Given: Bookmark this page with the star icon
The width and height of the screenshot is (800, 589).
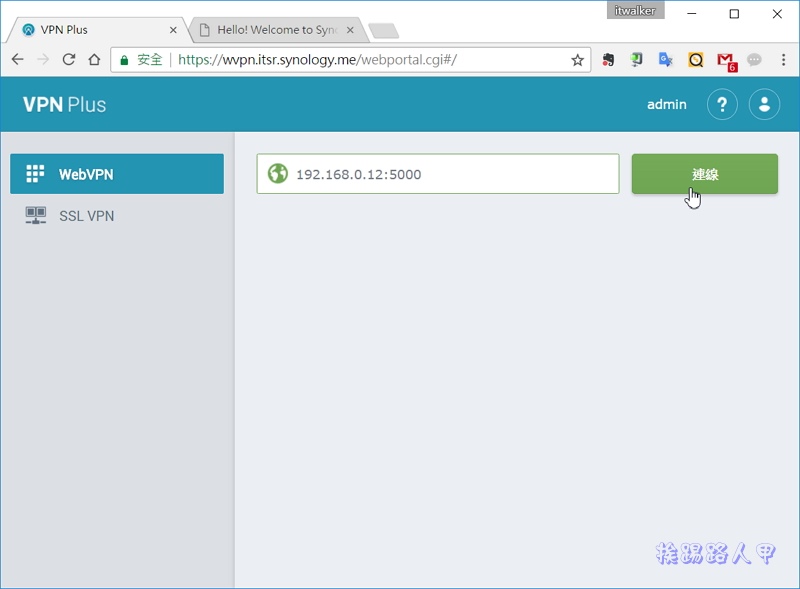Looking at the screenshot, I should (x=577, y=60).
